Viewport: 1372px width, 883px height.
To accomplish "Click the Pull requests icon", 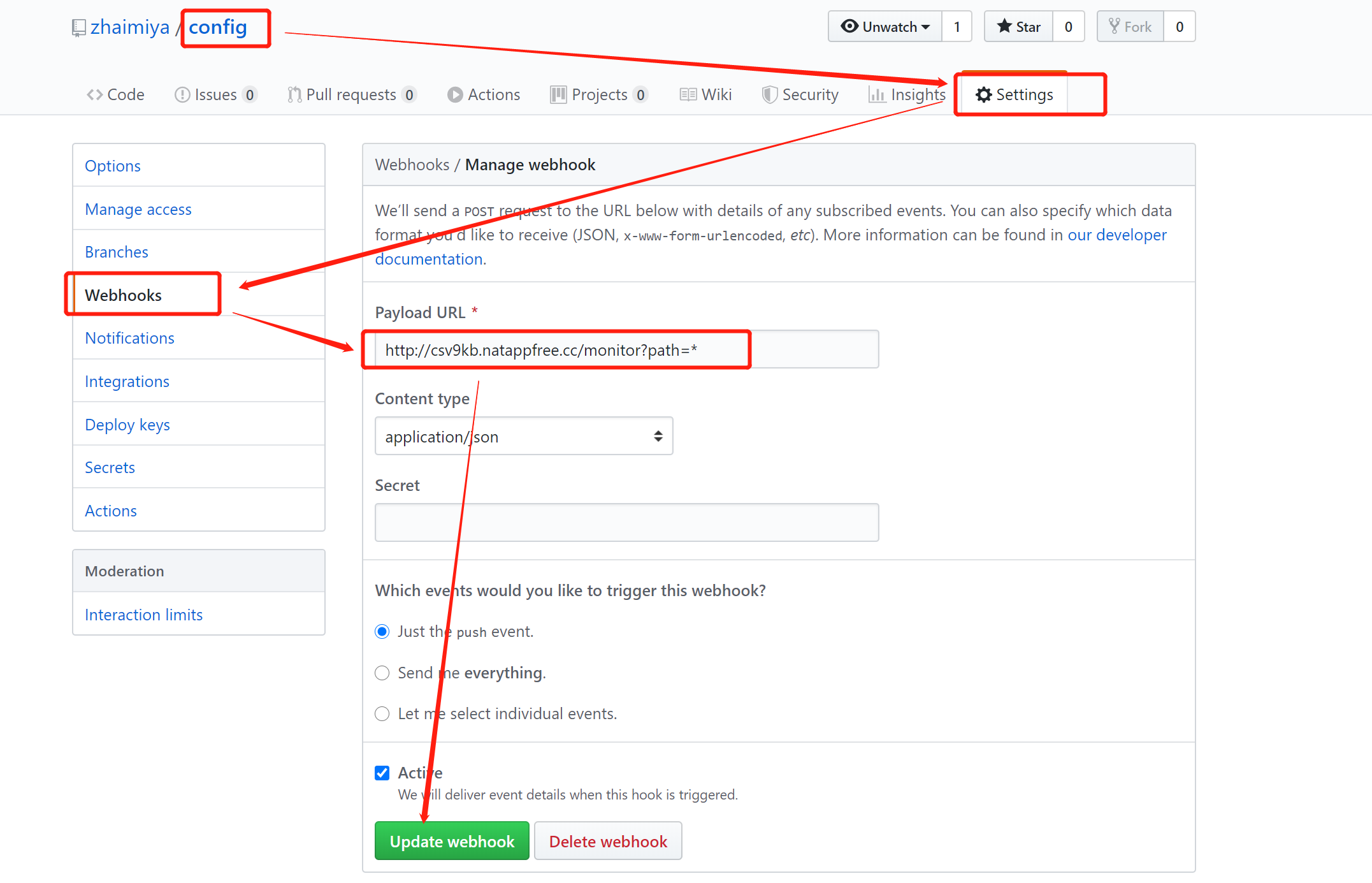I will tap(294, 95).
